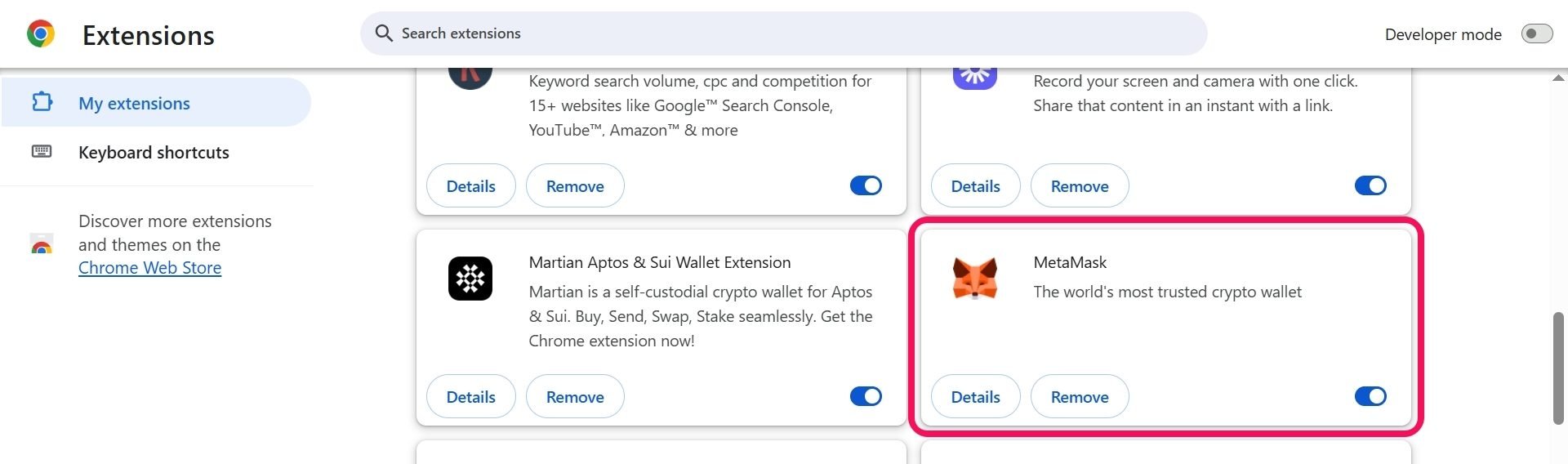1568x464 pixels.
Task: Click the My extensions puzzle icon
Action: coord(42,102)
